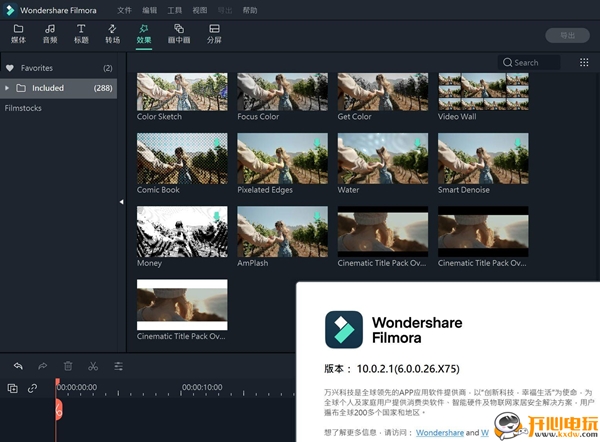This screenshot has height=442, width=600.
Task: Open the 音频 (Audio) tab
Action: [x=50, y=34]
